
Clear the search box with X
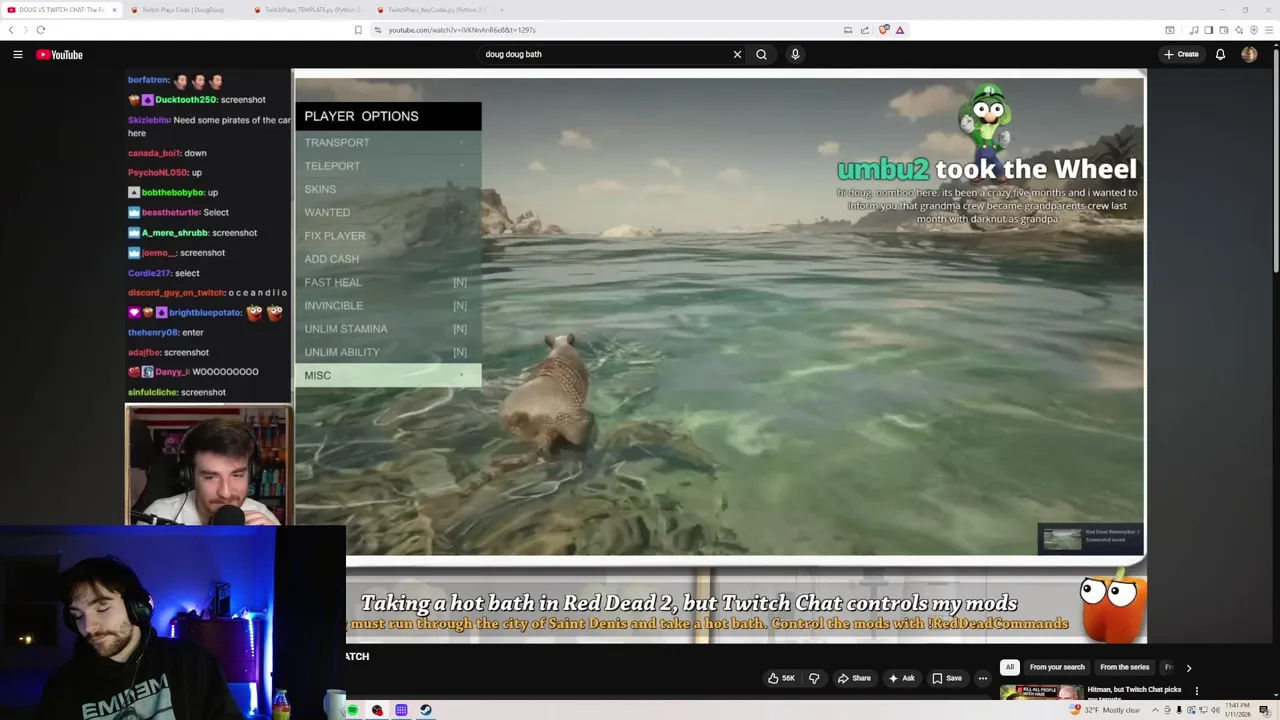click(x=737, y=55)
